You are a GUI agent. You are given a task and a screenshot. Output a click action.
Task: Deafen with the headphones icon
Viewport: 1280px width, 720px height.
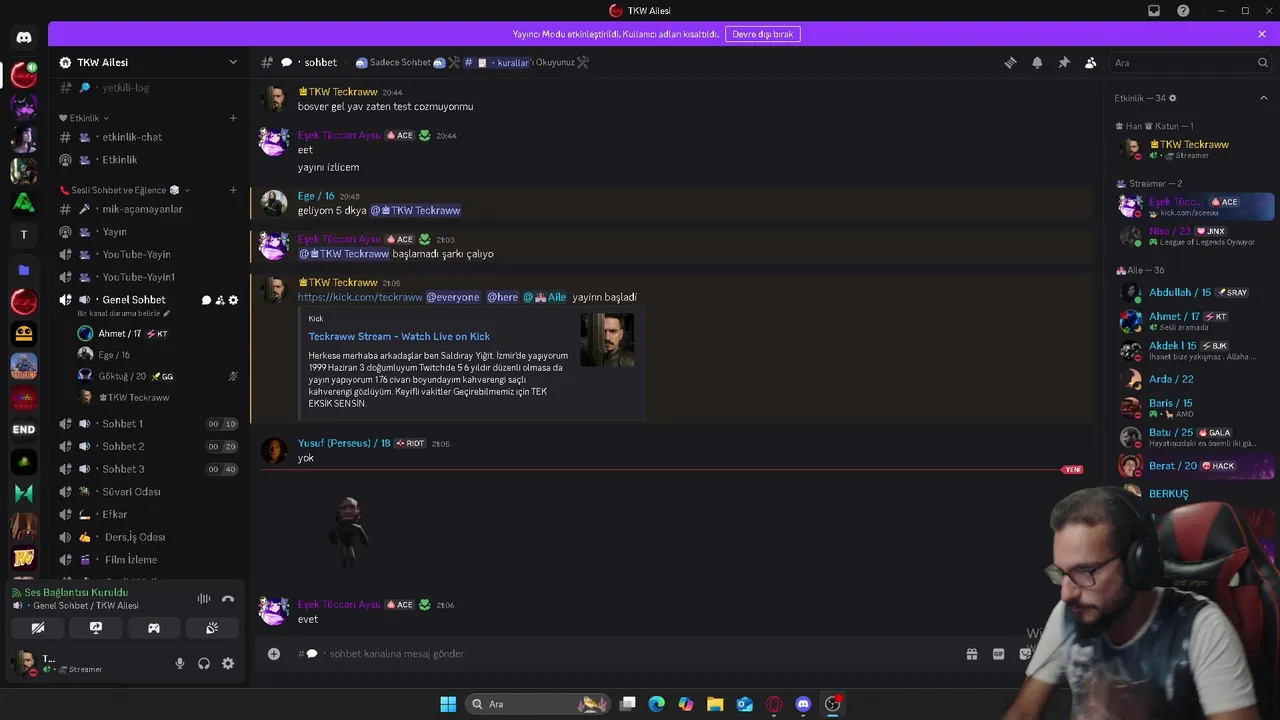[x=204, y=663]
